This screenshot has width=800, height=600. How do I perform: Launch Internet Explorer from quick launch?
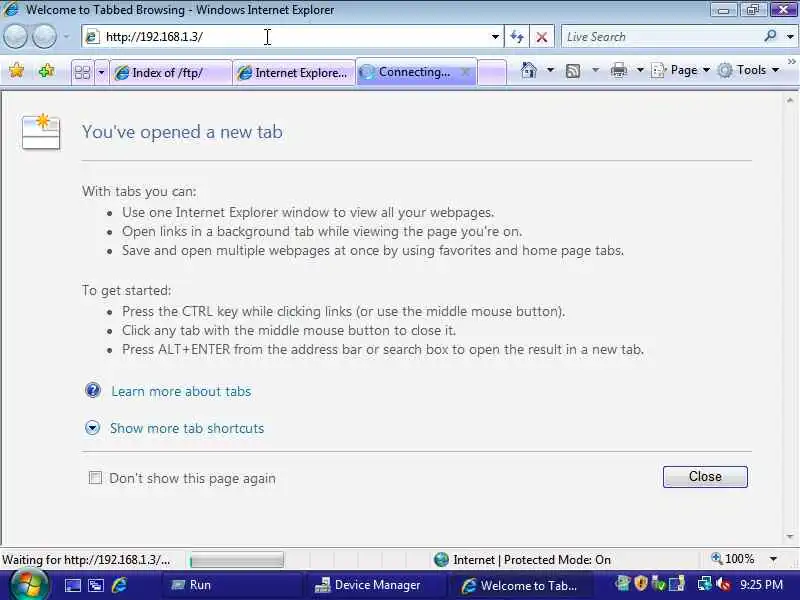pyautogui.click(x=119, y=585)
